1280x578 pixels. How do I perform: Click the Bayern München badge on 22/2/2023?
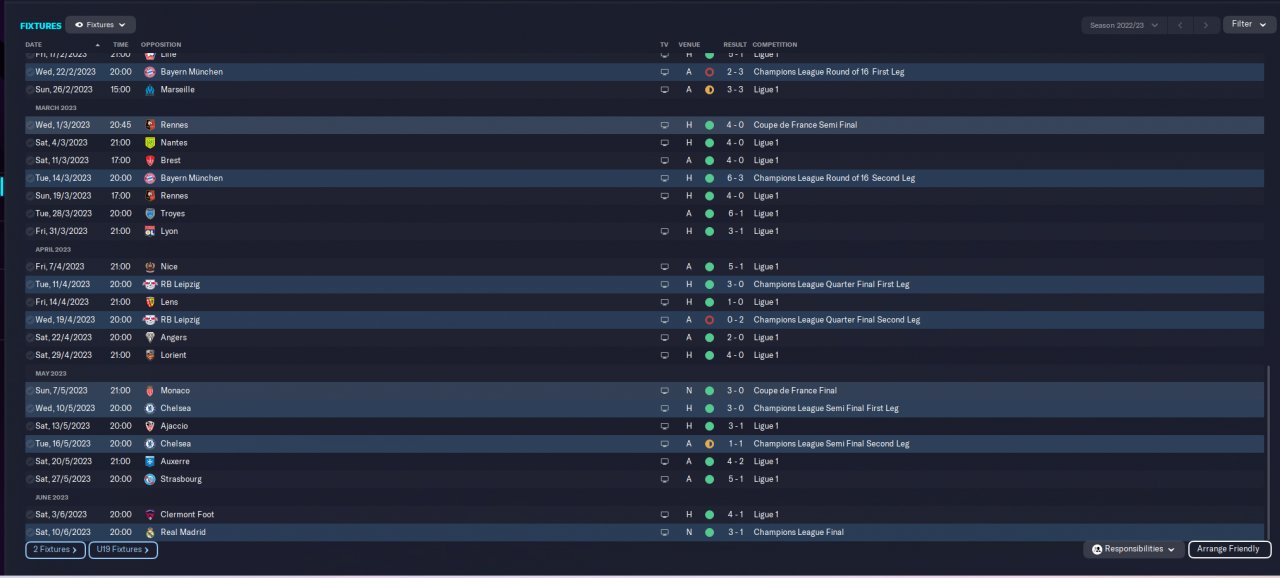tap(150, 72)
